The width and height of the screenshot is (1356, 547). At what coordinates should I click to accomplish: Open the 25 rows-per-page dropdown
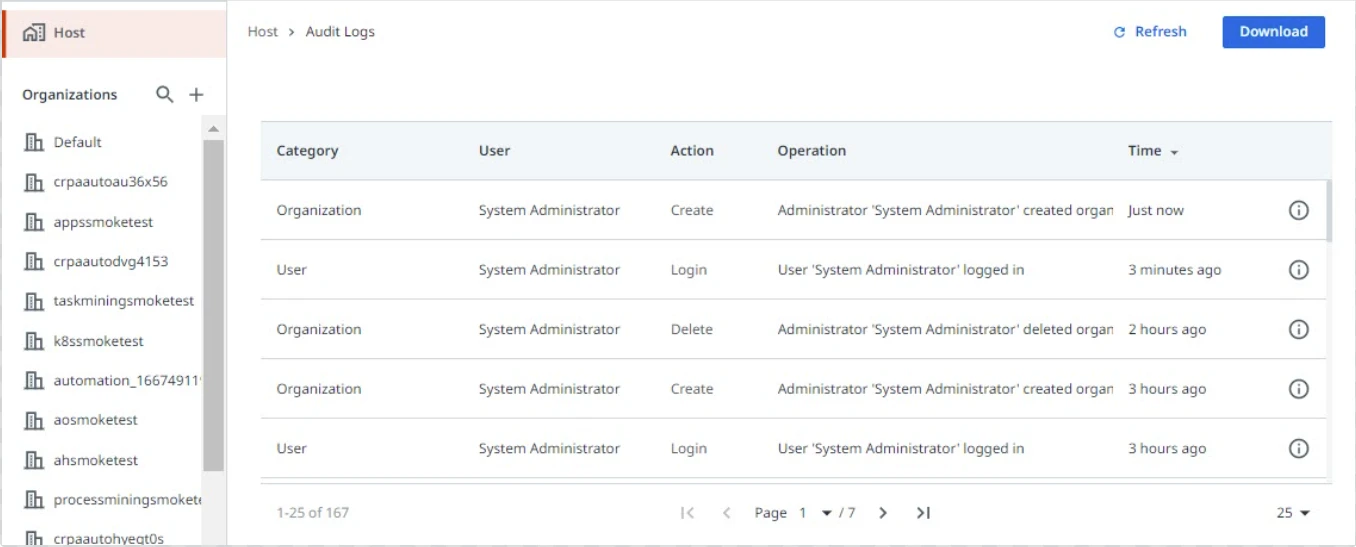1292,513
